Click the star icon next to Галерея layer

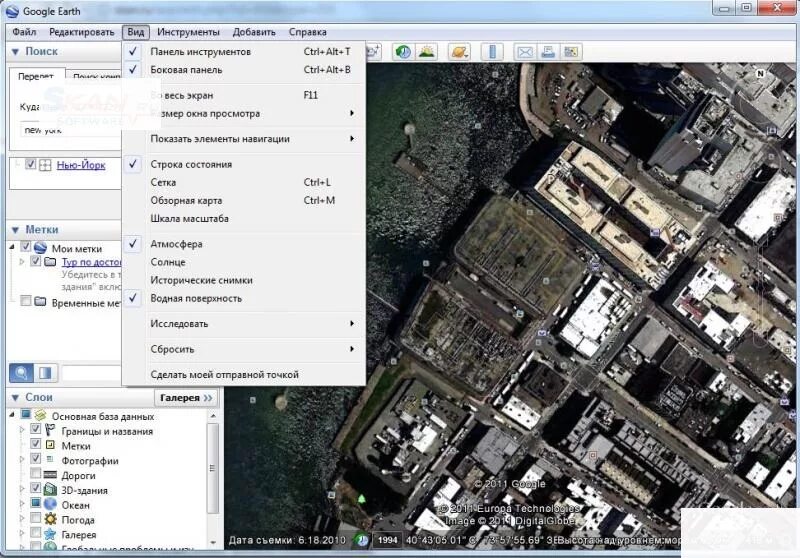(50, 534)
